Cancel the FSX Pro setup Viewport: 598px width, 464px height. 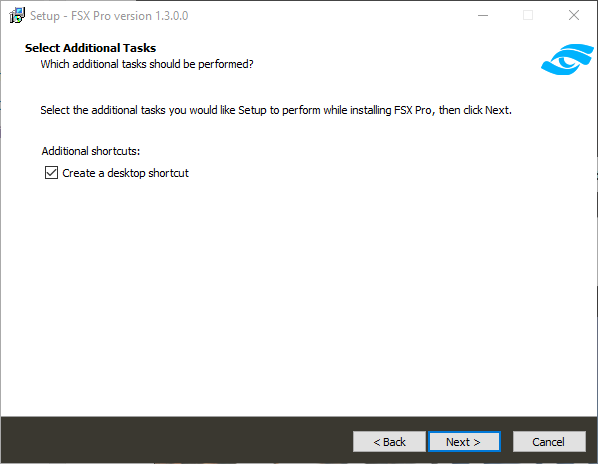click(x=549, y=442)
